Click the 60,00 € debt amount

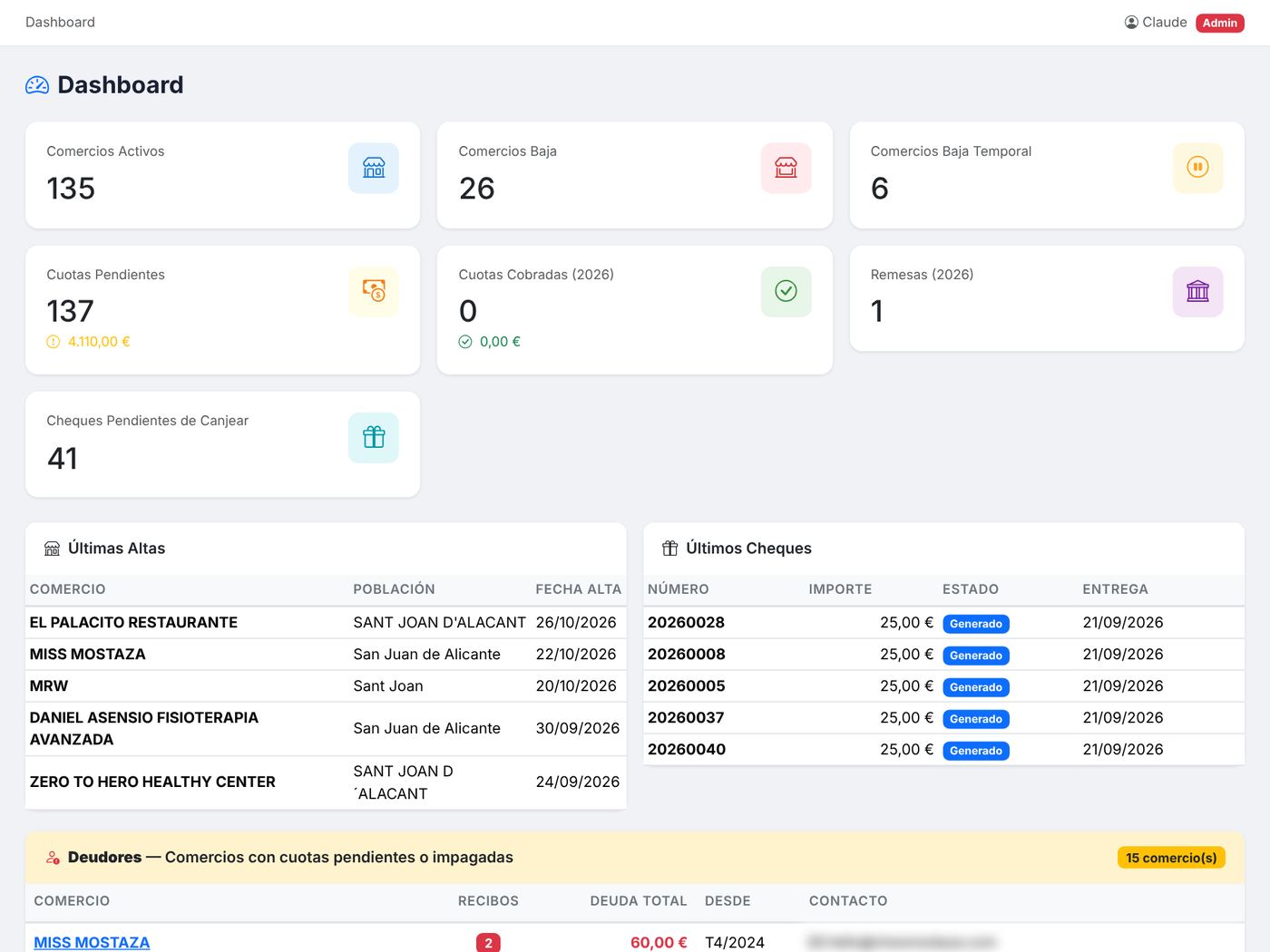point(659,943)
